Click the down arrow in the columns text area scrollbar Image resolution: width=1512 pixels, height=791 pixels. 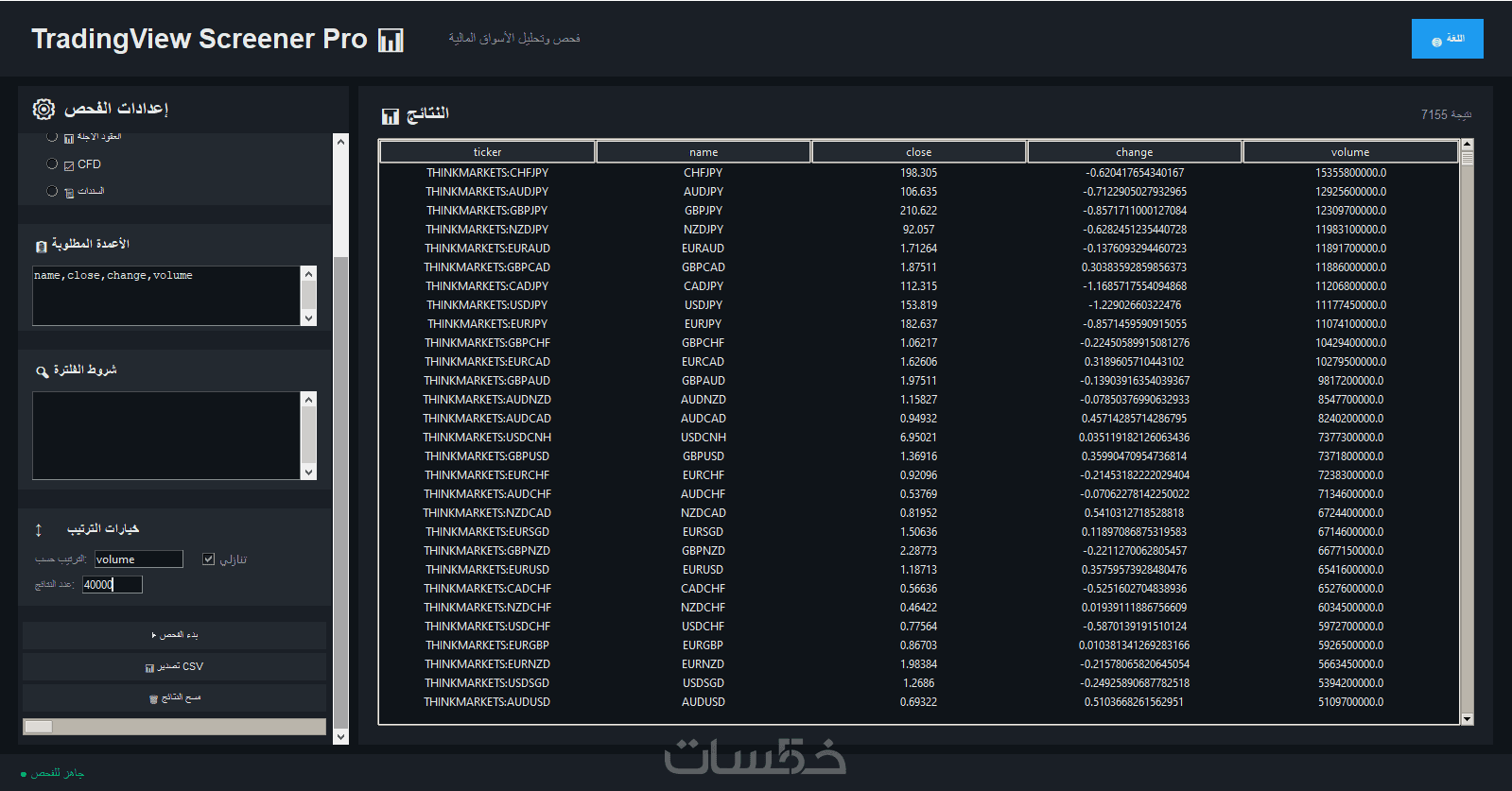[308, 318]
